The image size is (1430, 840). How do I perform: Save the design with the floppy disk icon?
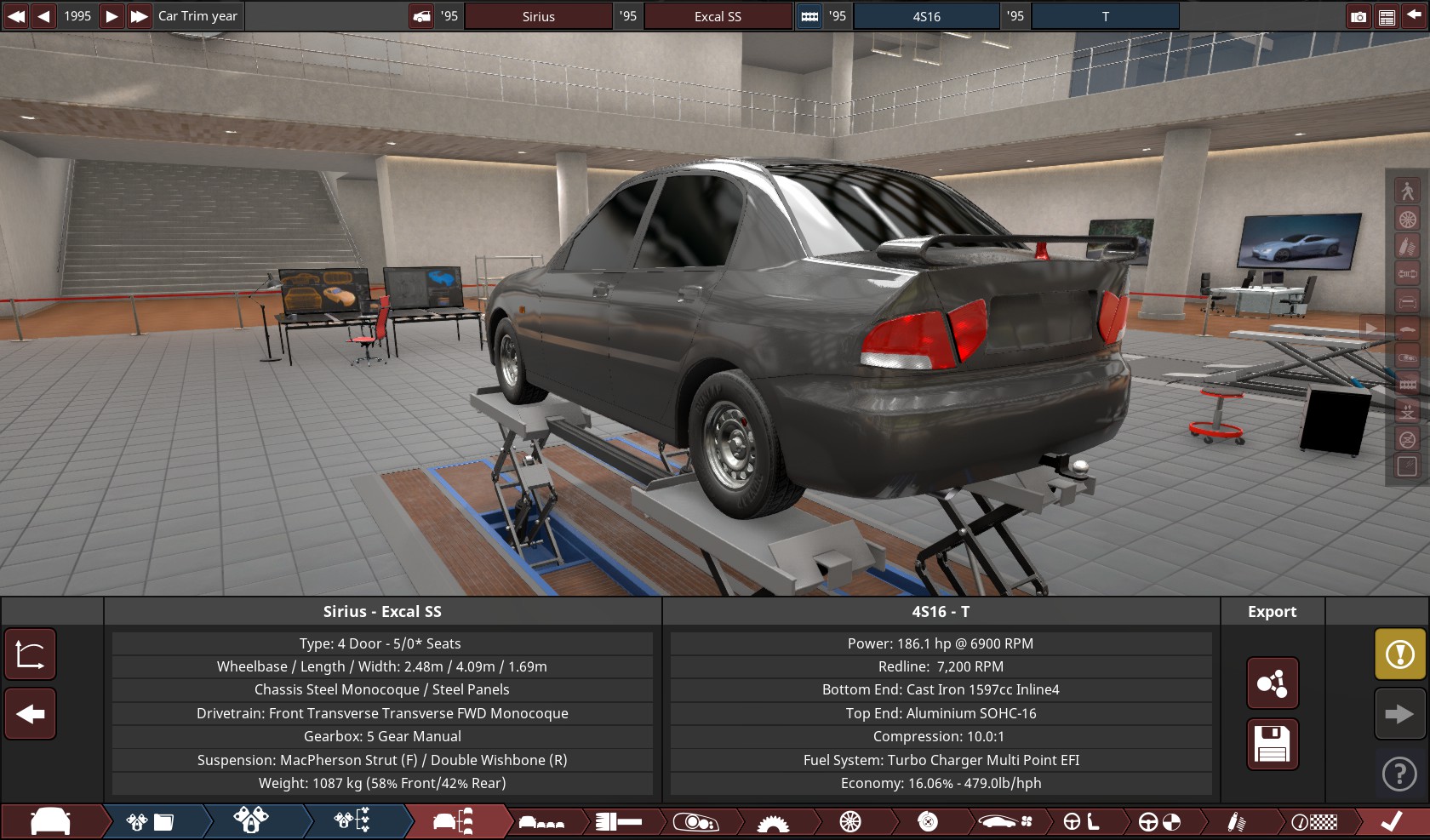pos(1273,744)
